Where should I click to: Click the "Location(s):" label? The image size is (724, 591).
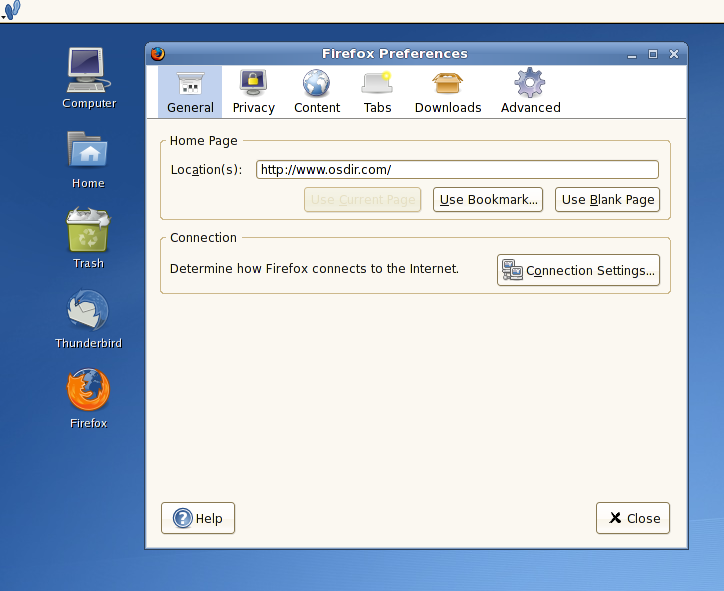tap(206, 170)
